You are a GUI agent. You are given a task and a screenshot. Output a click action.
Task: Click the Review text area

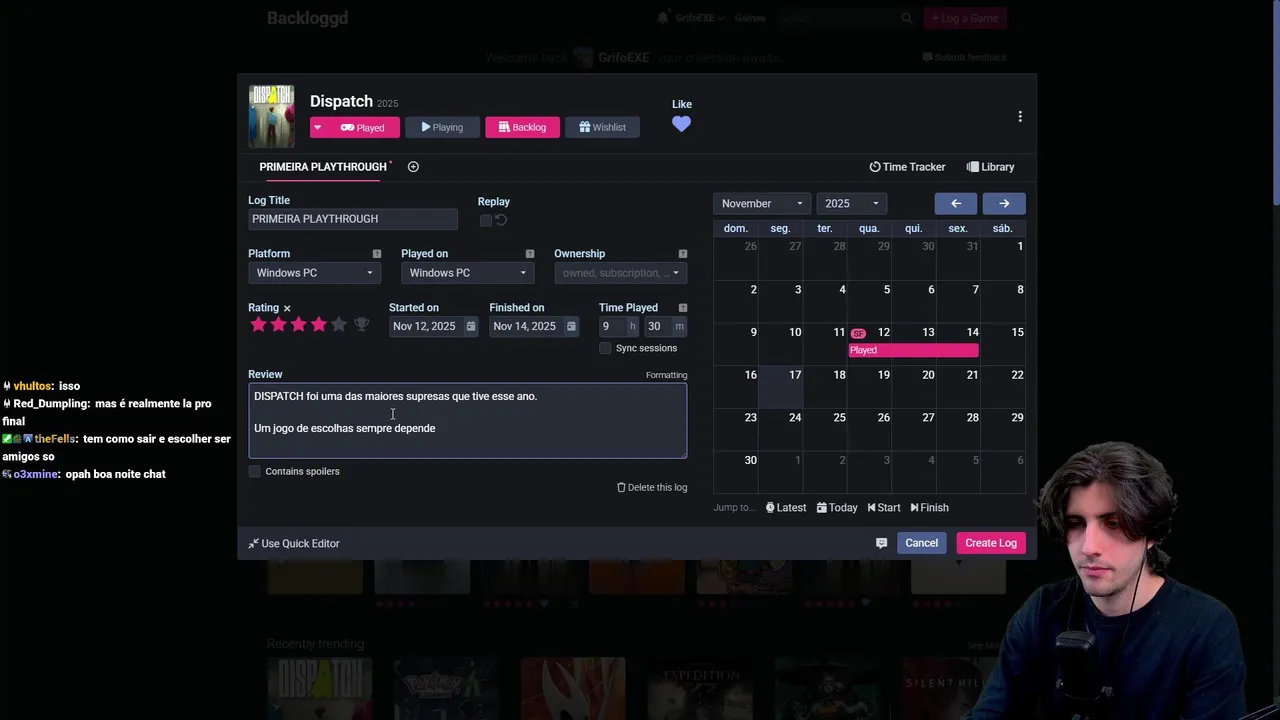(467, 421)
